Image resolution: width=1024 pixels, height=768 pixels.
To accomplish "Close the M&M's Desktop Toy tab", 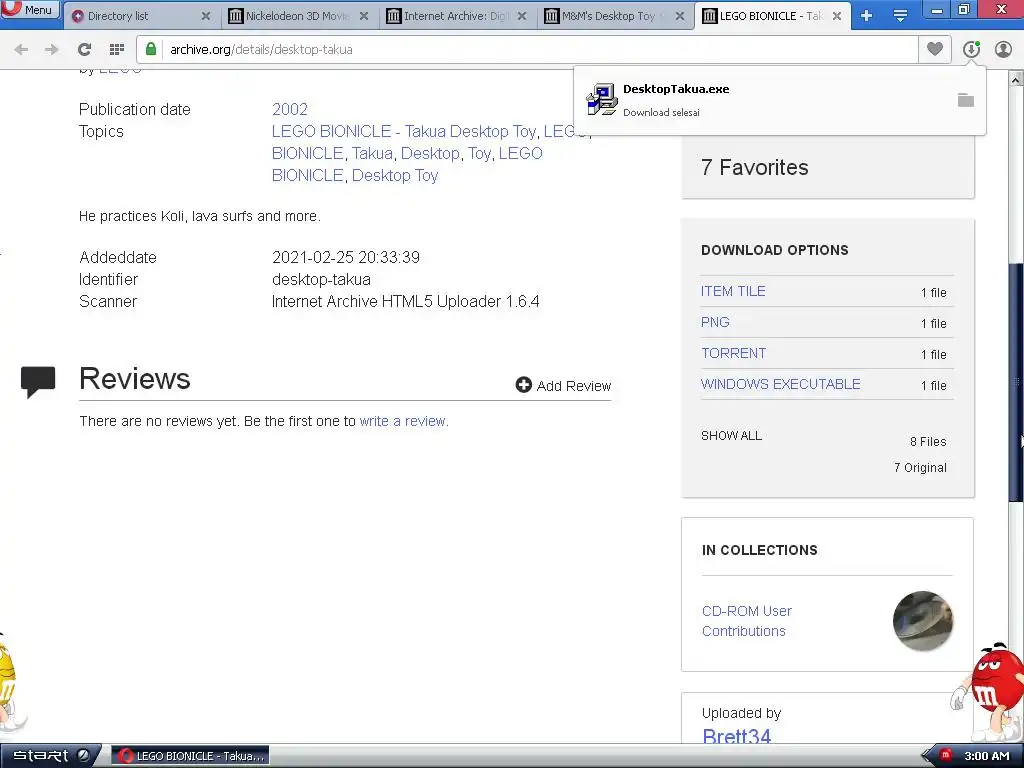I will point(680,16).
